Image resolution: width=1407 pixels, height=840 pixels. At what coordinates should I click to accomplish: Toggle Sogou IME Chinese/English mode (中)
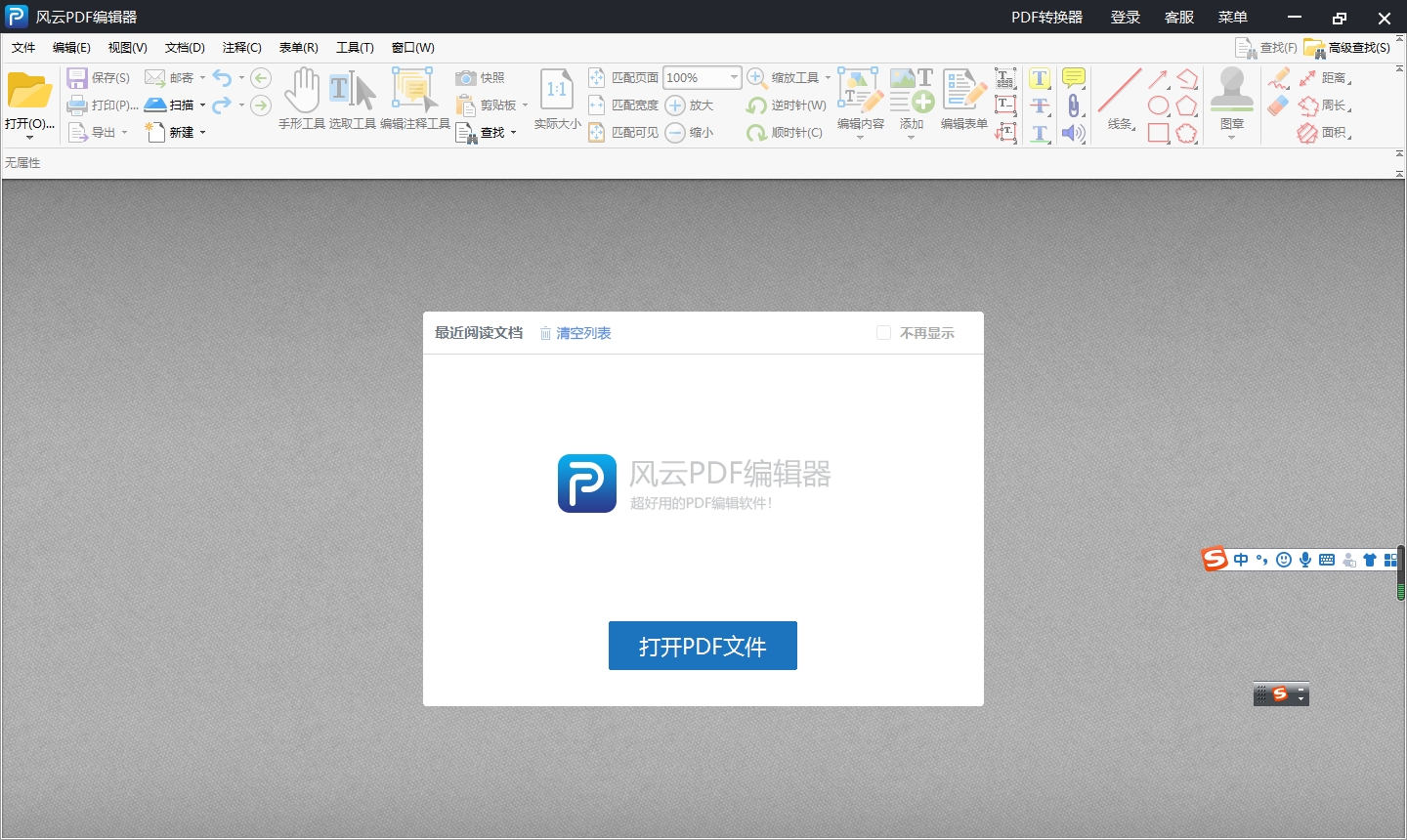(x=1241, y=560)
